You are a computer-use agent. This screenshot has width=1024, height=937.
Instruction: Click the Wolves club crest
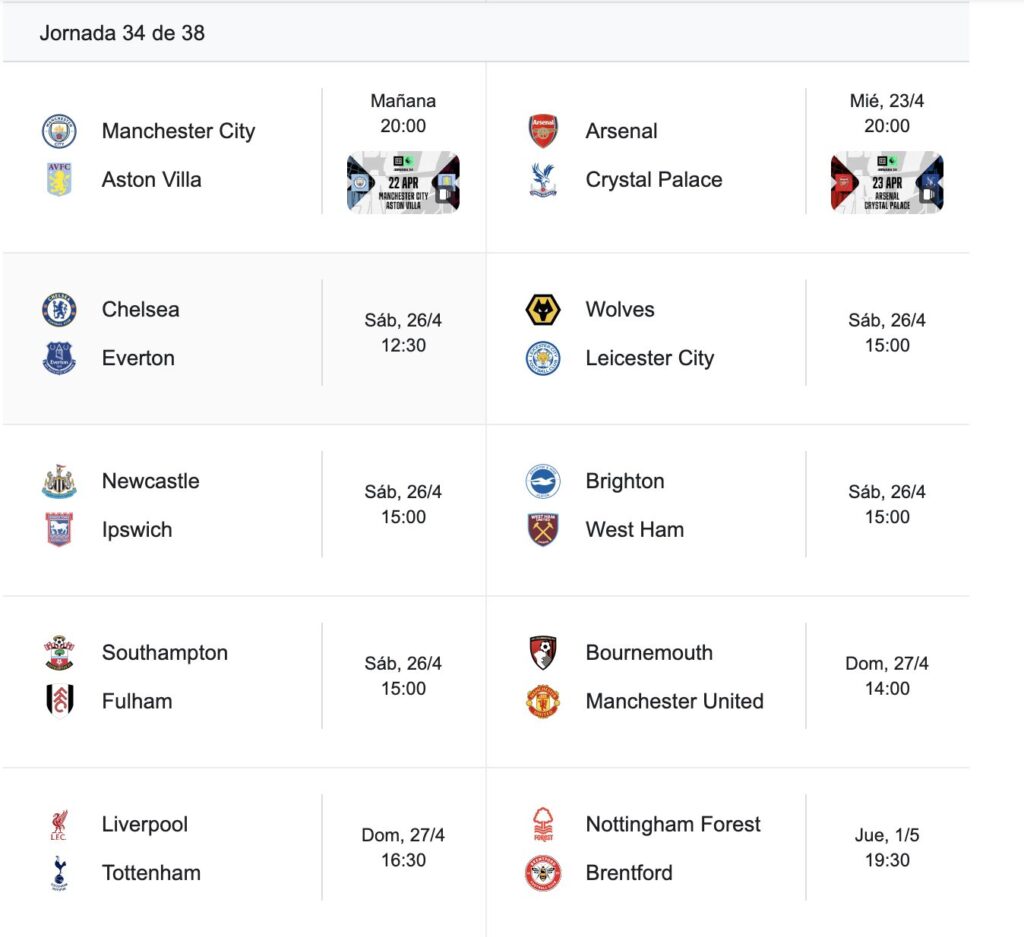coord(543,310)
